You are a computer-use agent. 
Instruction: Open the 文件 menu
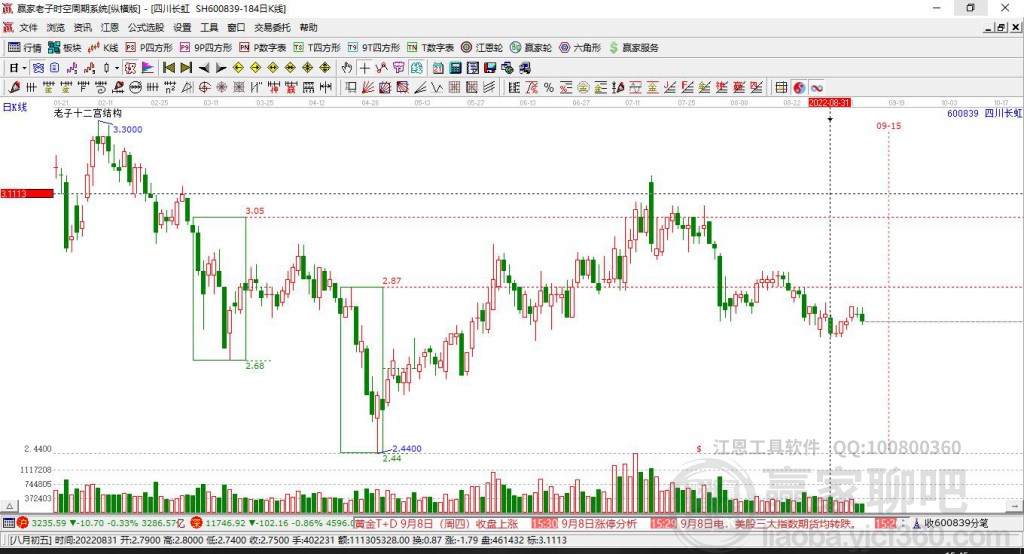coord(28,27)
